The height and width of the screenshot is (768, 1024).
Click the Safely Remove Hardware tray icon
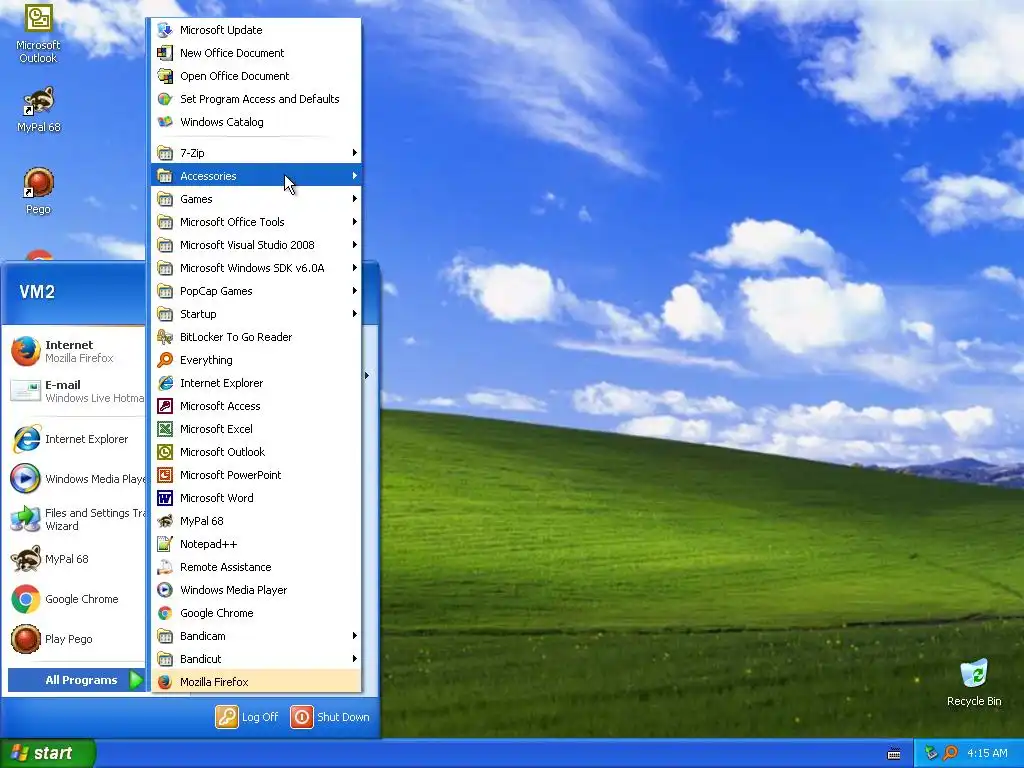[931, 753]
